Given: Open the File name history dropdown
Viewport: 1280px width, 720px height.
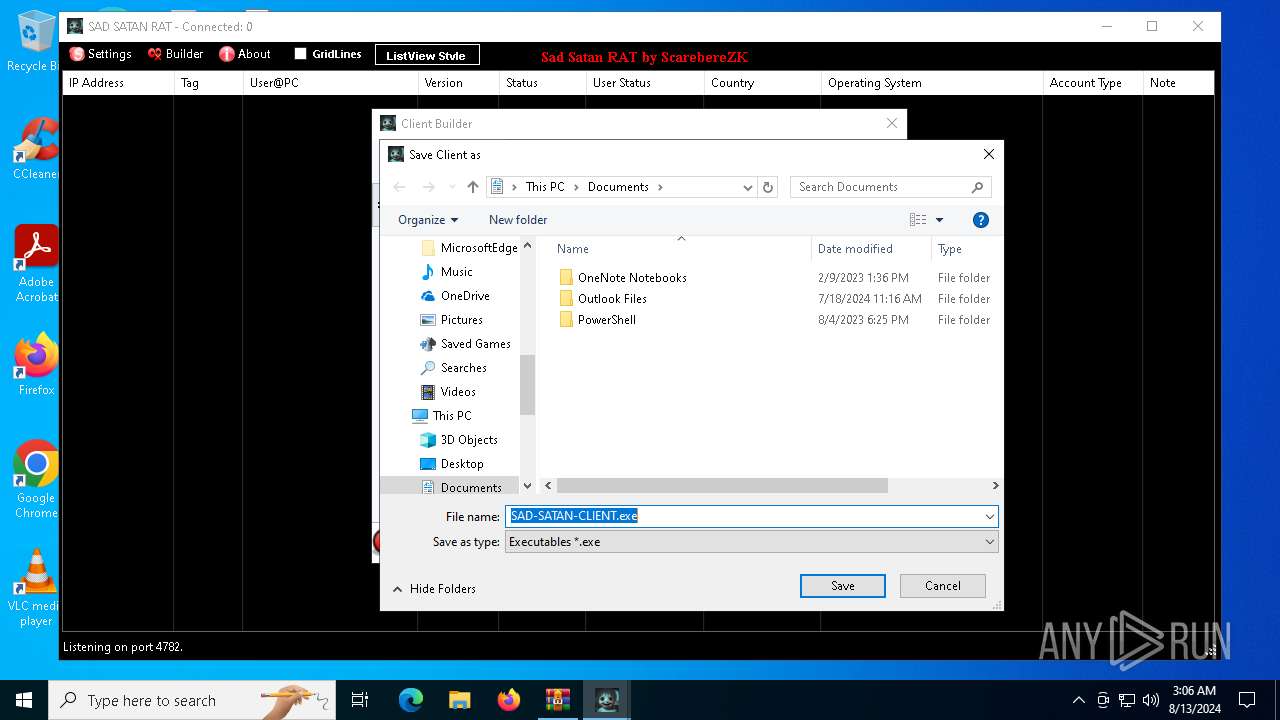Looking at the screenshot, I should [x=990, y=517].
